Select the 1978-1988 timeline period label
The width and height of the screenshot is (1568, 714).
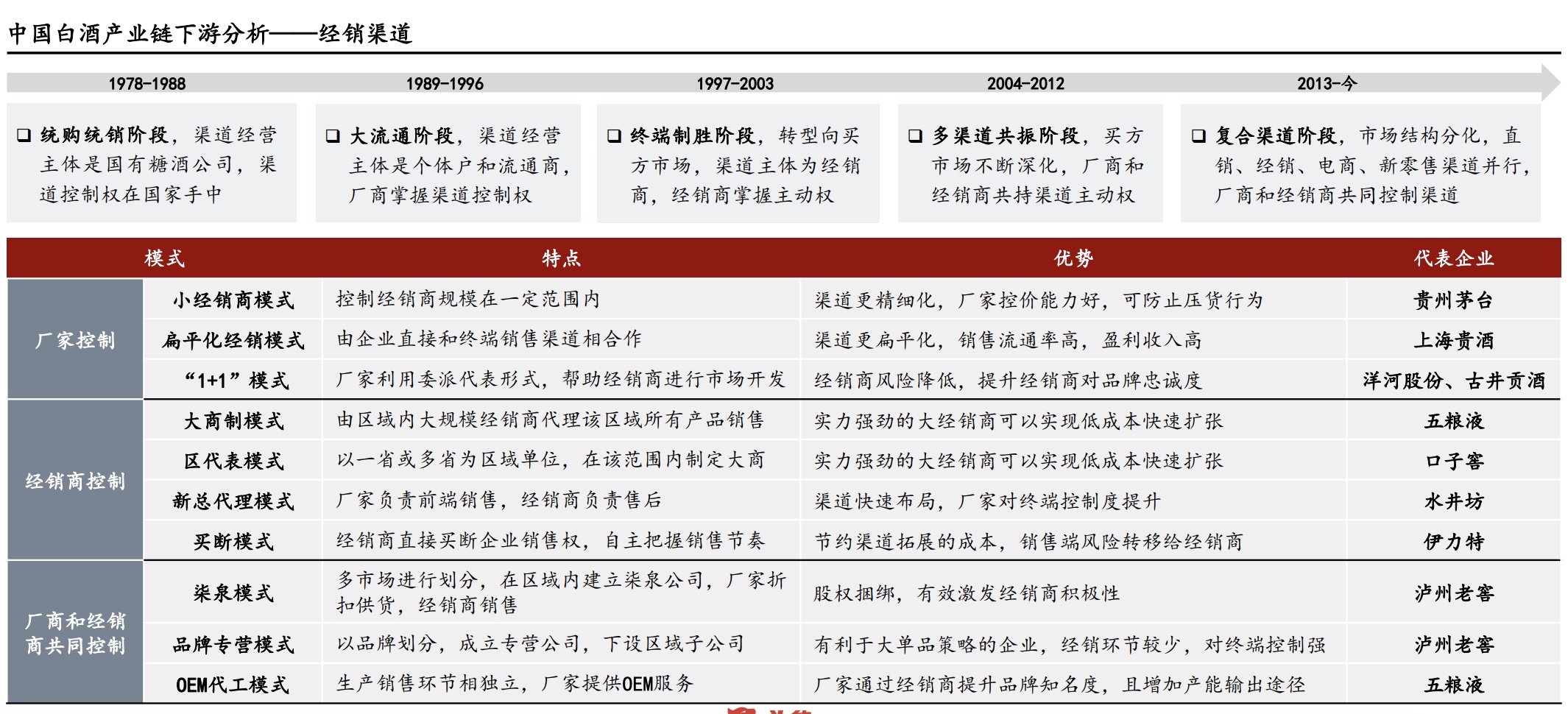(x=147, y=84)
